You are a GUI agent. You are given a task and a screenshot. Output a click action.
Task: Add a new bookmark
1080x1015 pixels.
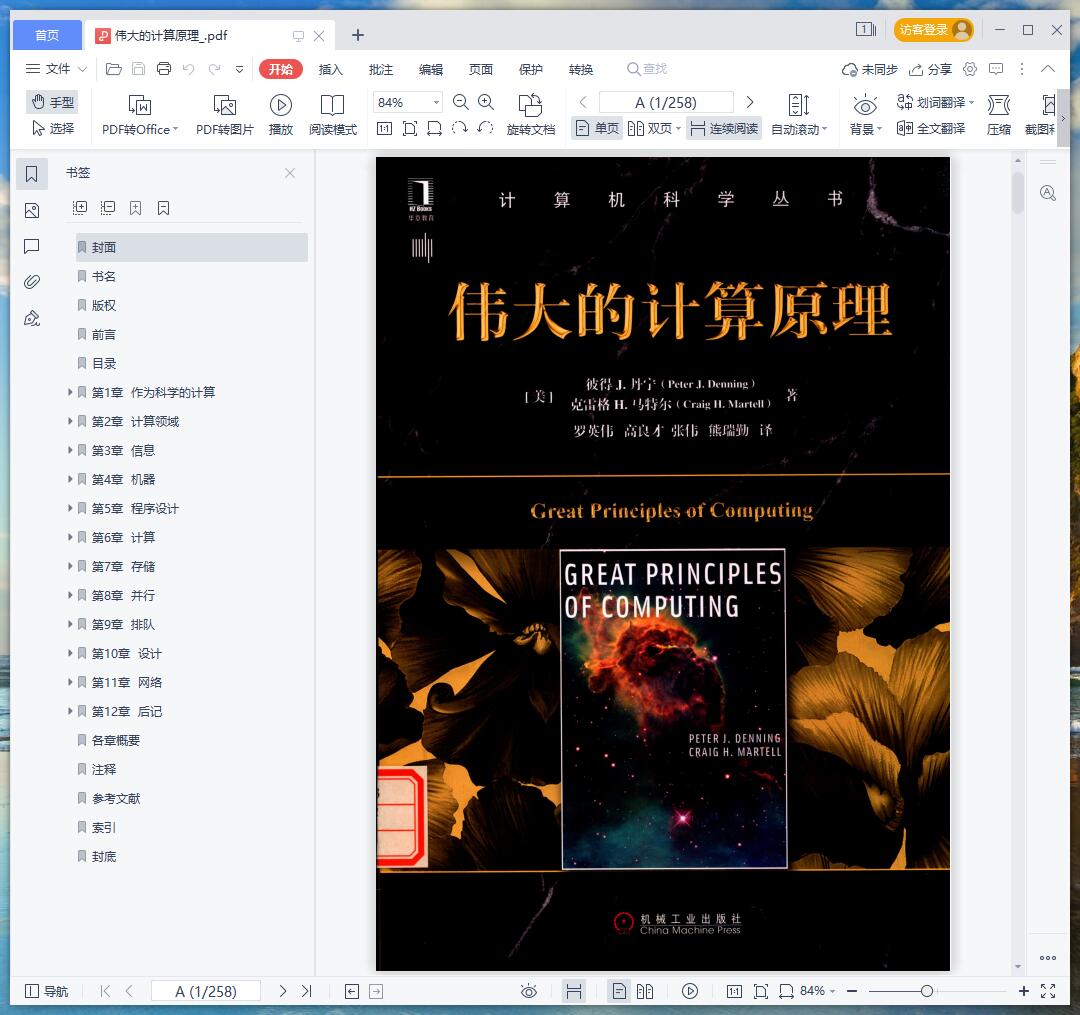[136, 208]
